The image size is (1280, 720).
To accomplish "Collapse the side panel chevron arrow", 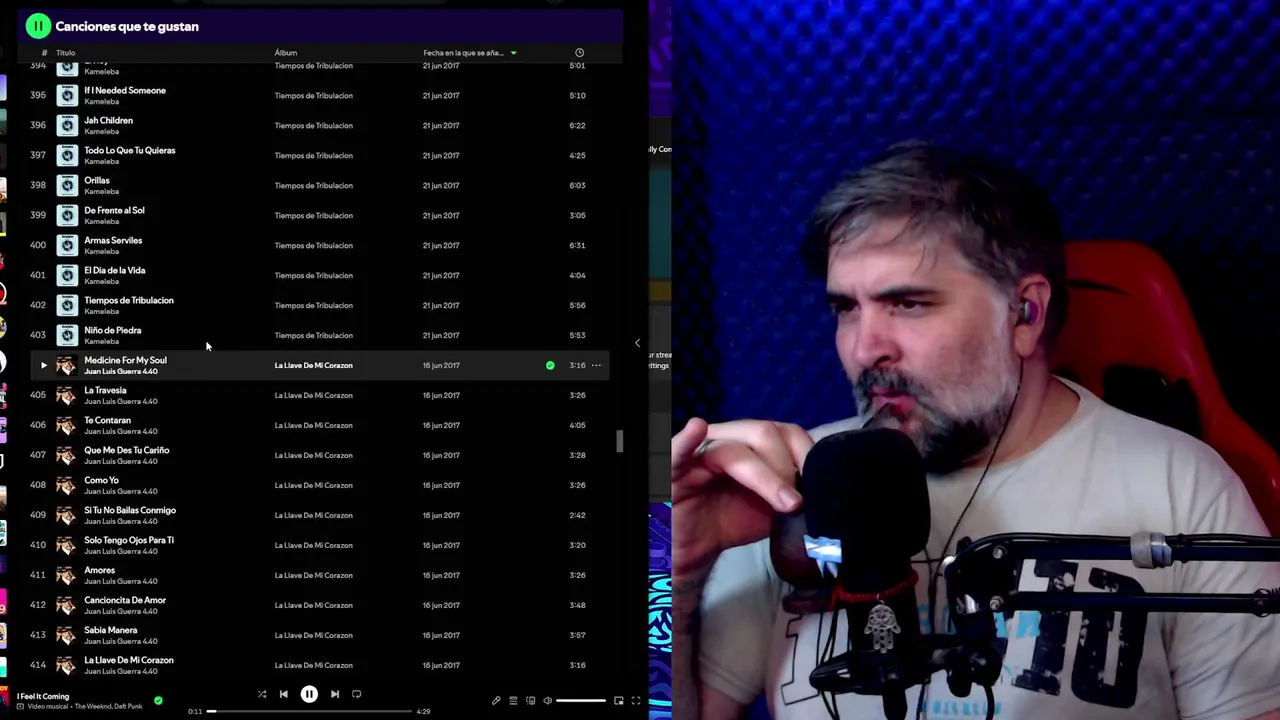I will 637,343.
